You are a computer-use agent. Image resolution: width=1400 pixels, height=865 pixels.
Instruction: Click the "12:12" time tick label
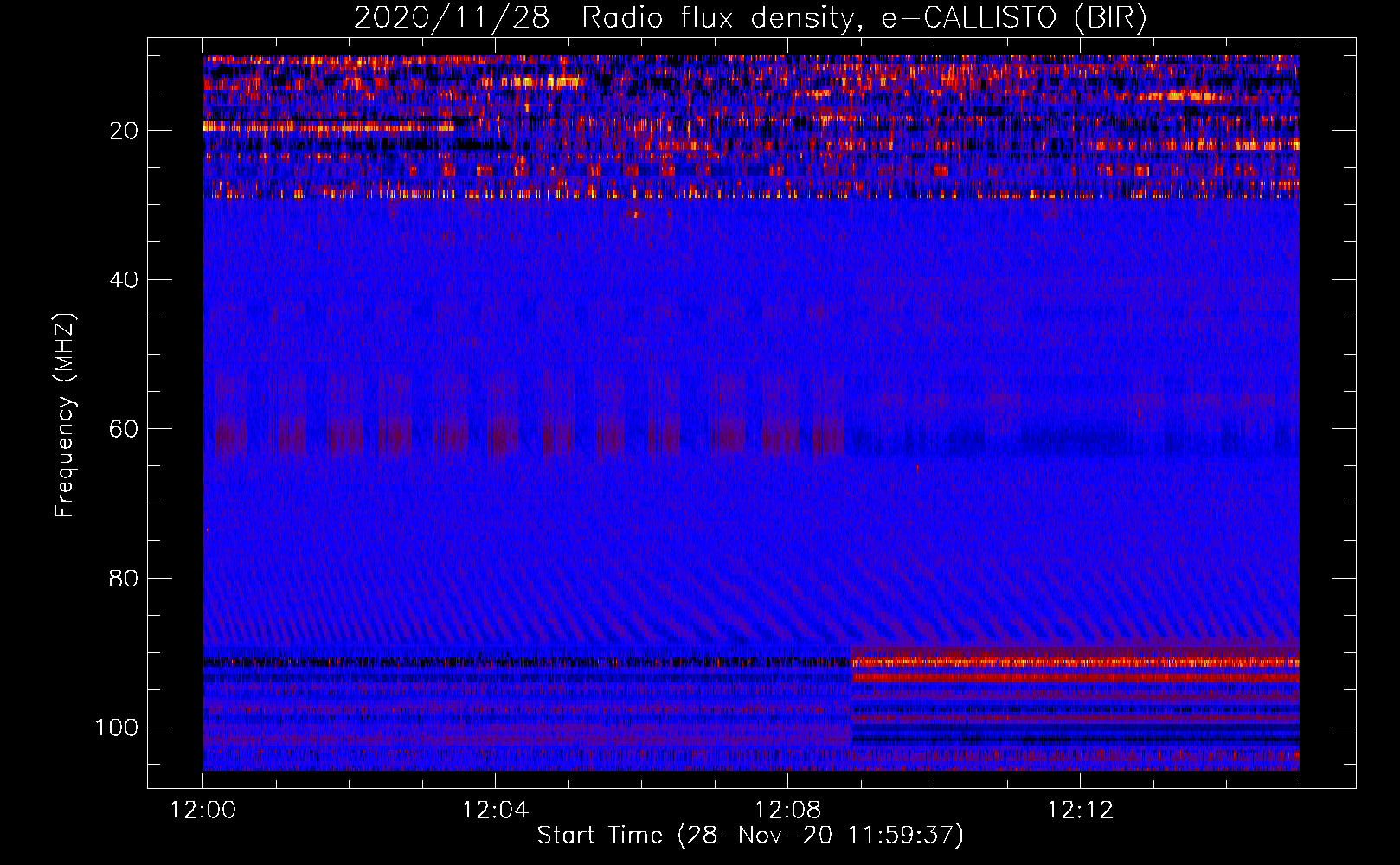coord(1080,811)
